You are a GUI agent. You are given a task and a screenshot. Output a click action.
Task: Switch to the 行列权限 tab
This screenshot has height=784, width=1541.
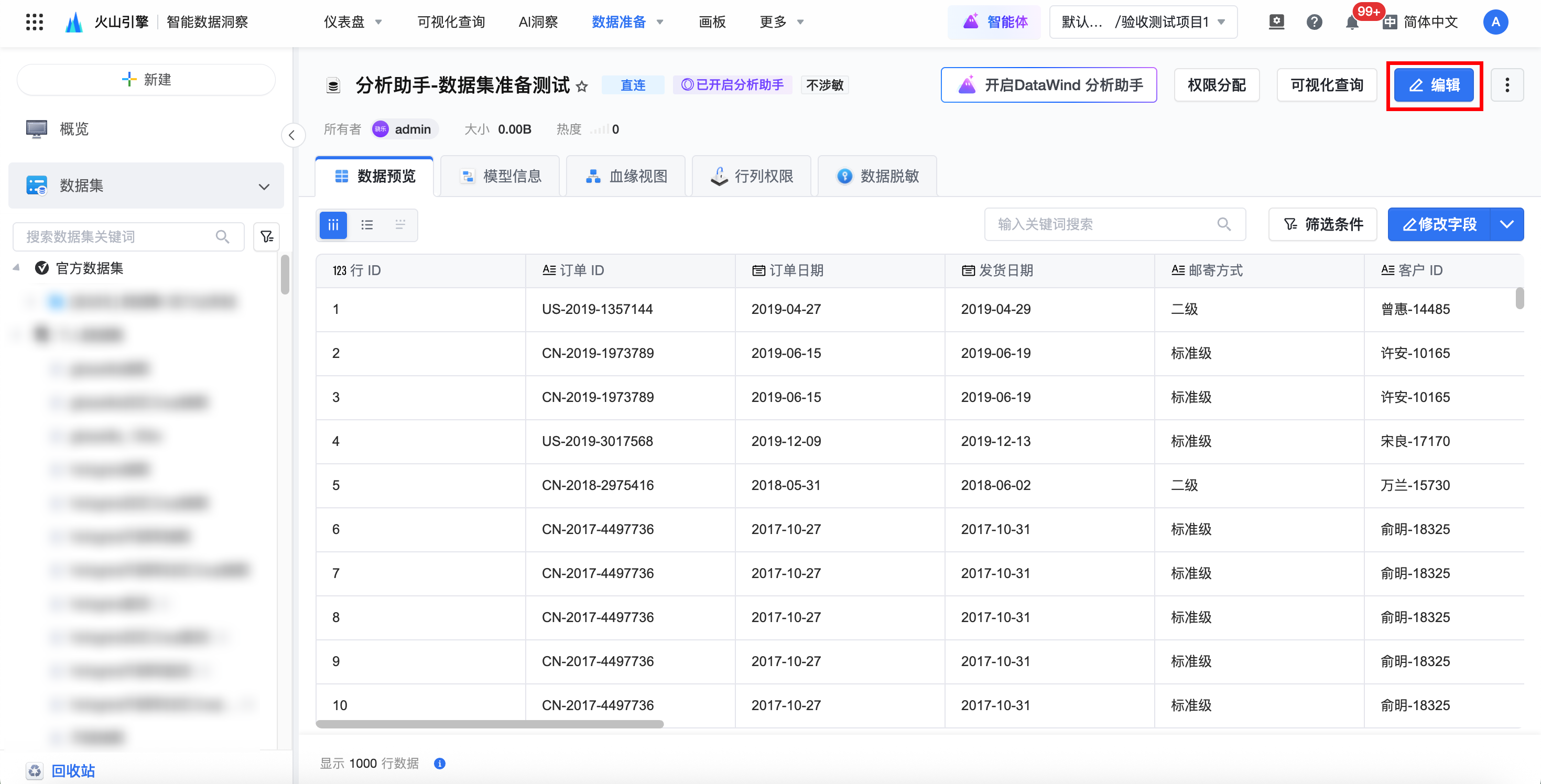(x=751, y=177)
